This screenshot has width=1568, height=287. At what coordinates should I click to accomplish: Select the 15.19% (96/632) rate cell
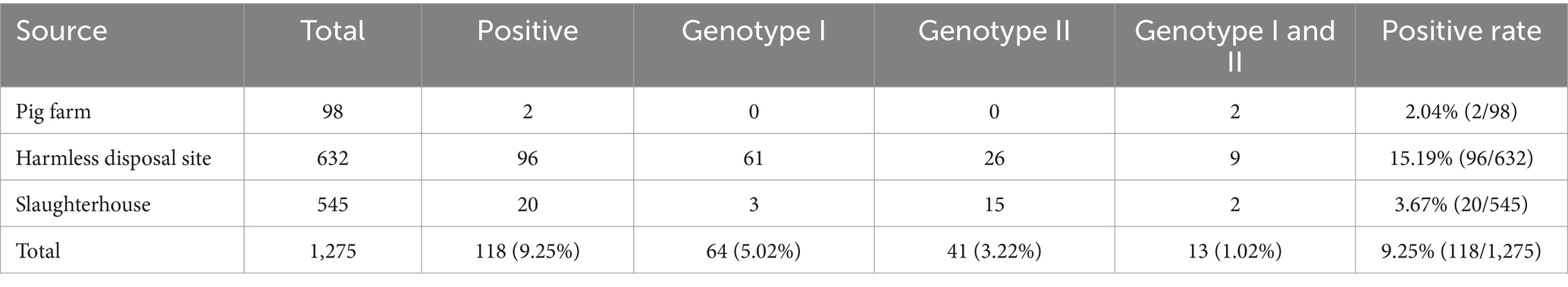pos(1461,158)
